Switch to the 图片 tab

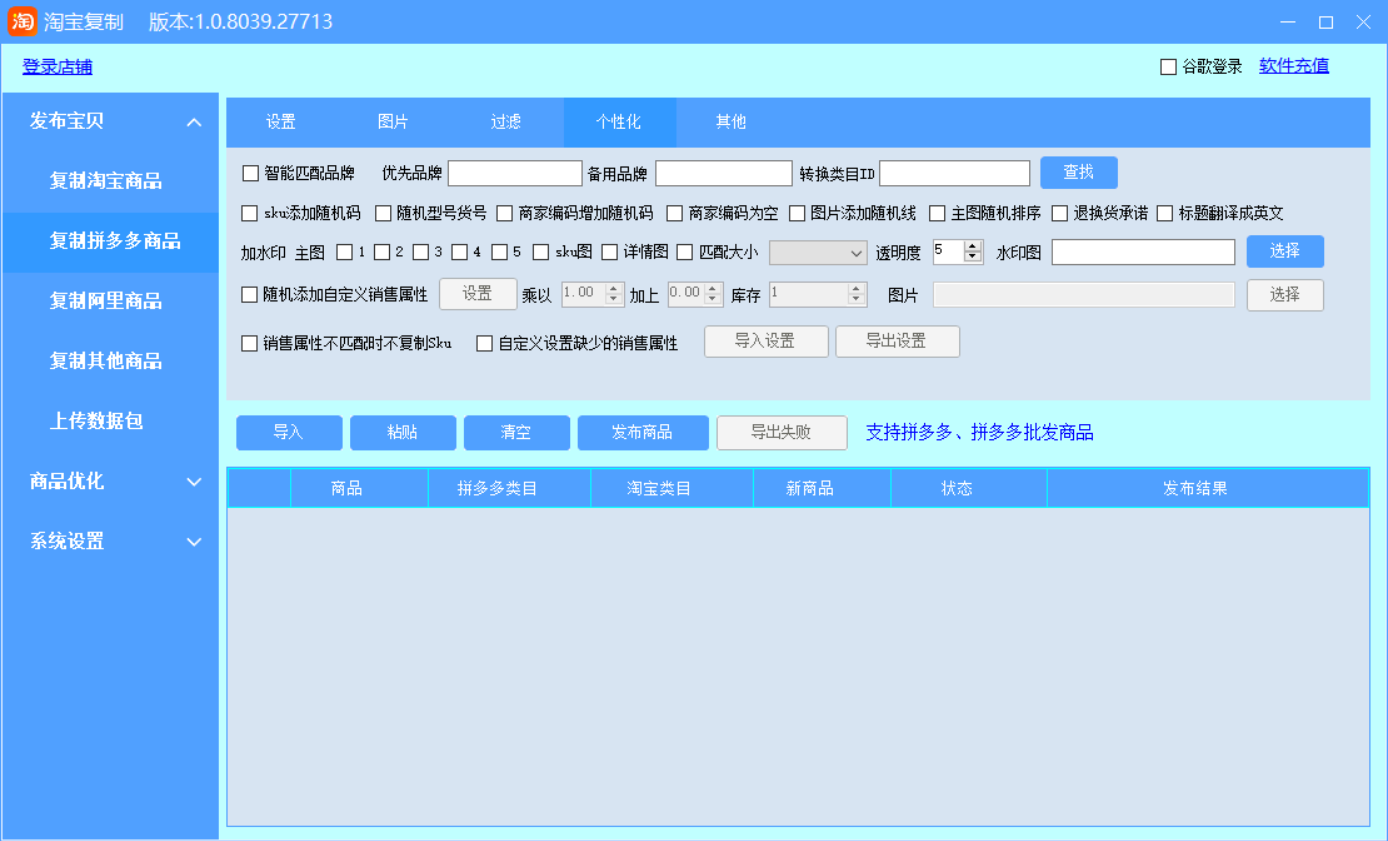393,122
